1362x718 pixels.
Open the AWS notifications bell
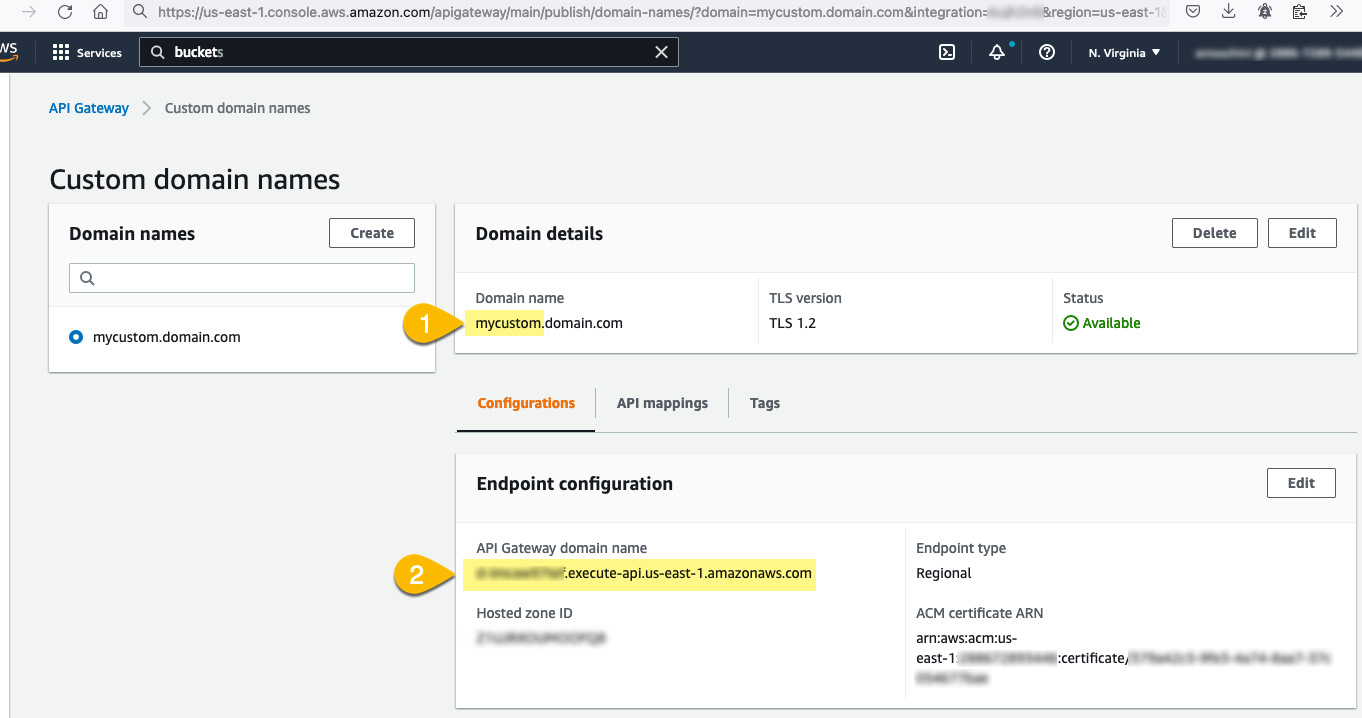coord(997,52)
